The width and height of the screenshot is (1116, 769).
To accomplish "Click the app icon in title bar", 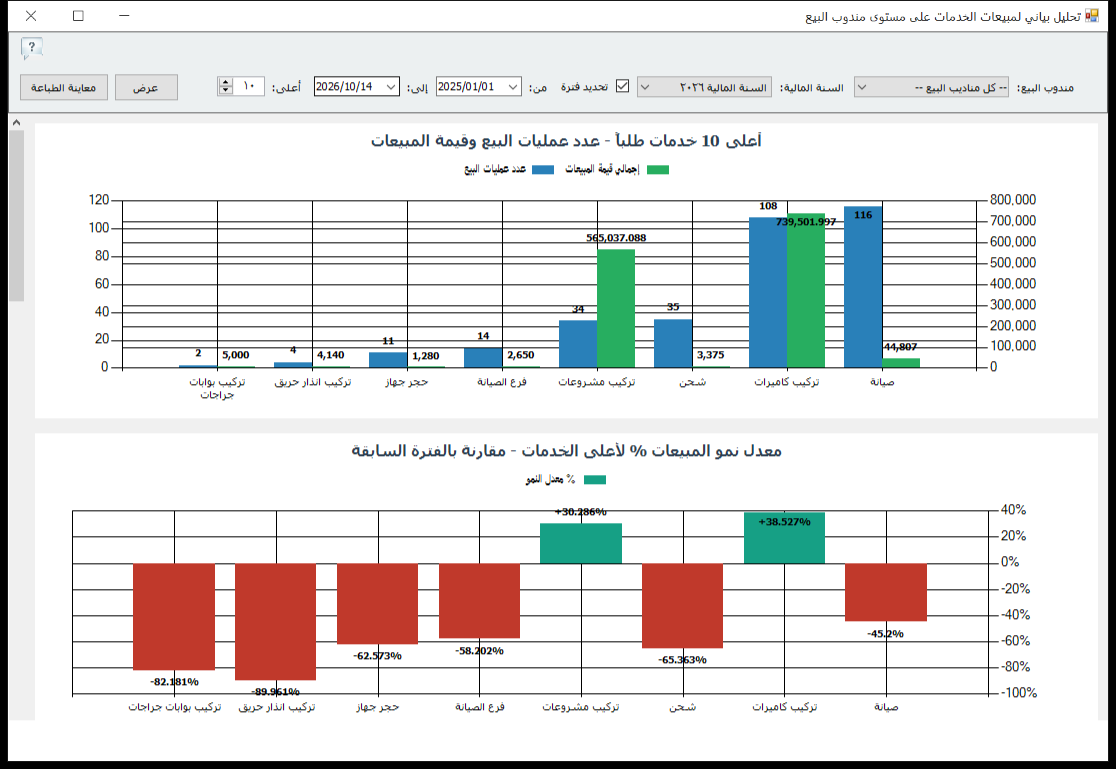I will [x=1092, y=16].
